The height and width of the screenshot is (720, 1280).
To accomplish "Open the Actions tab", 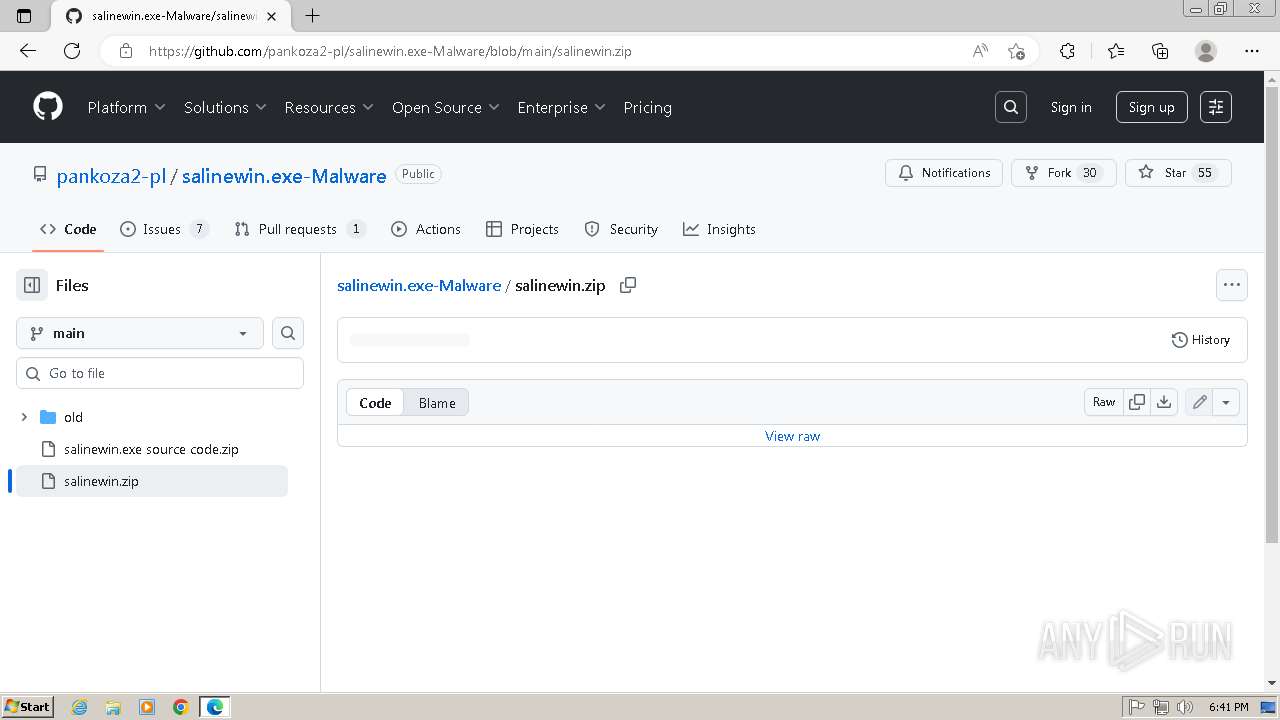I will (x=426, y=229).
